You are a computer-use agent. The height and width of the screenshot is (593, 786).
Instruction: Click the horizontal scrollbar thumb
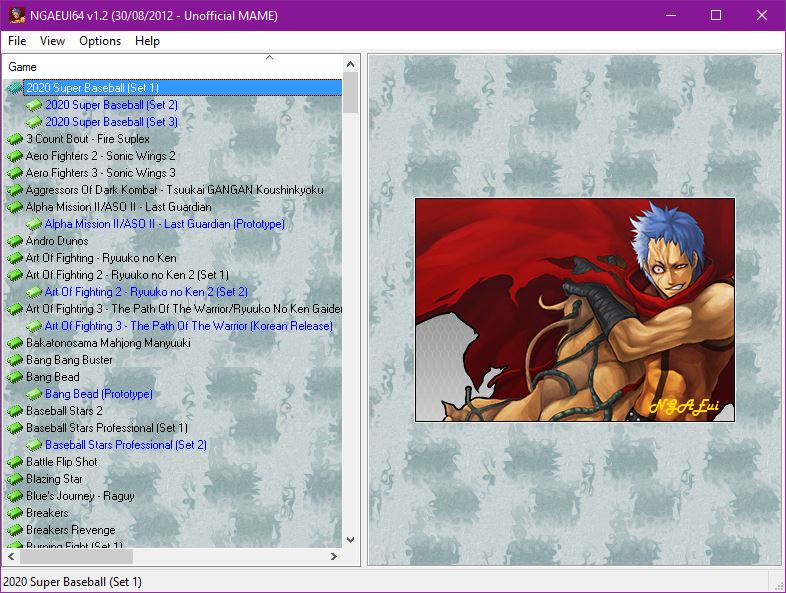point(76,556)
